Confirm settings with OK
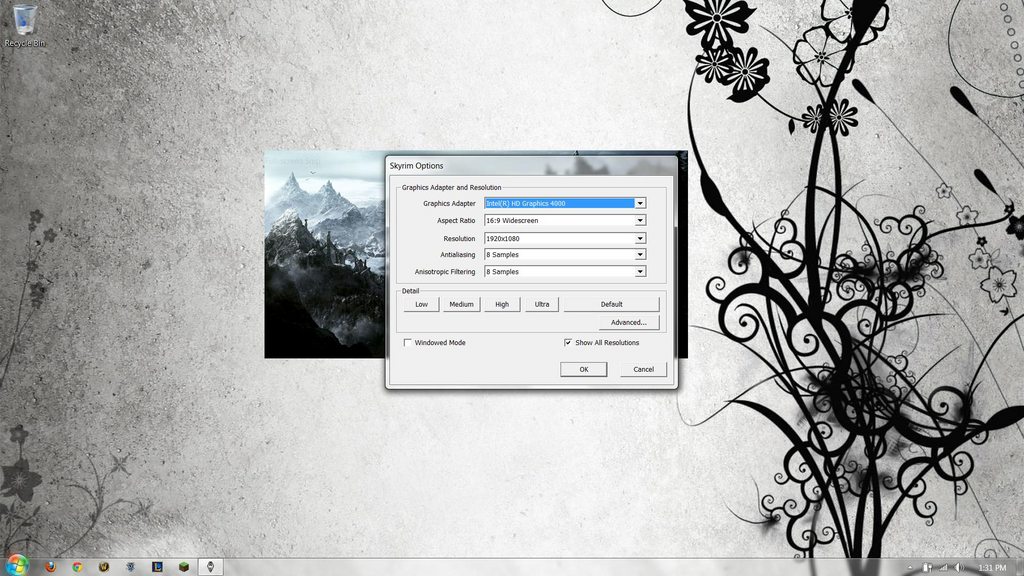Screen dimensions: 1024x576 [584, 370]
